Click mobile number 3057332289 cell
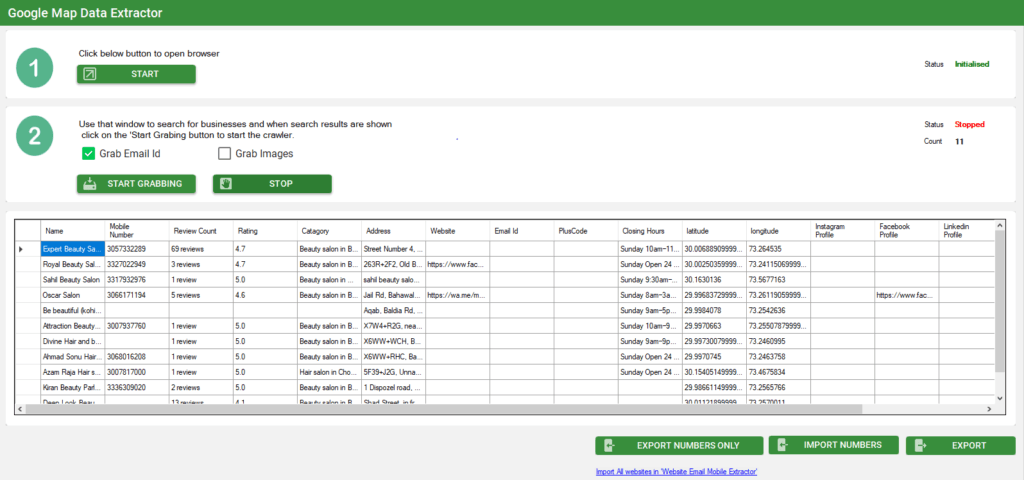This screenshot has width=1024, height=480. coord(137,249)
